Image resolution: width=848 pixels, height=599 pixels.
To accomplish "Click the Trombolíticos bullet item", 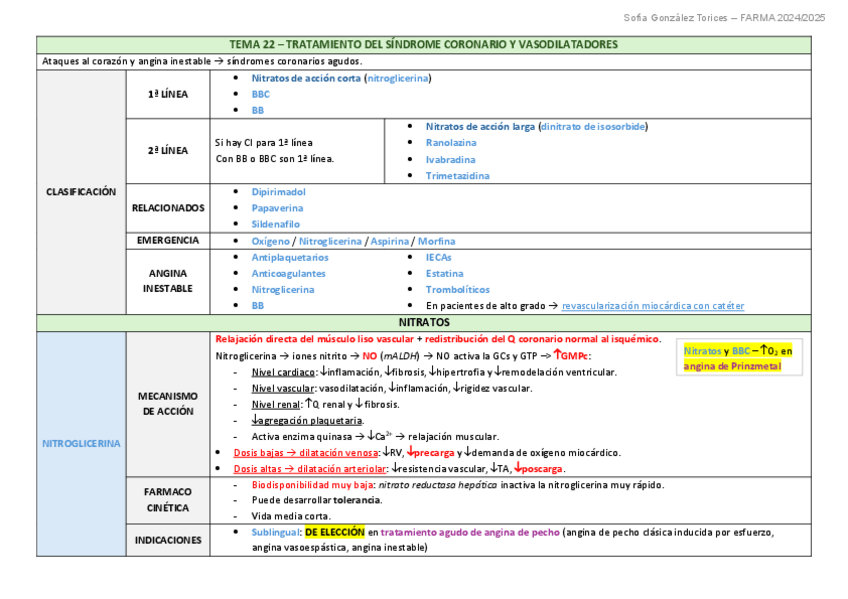I will [459, 290].
